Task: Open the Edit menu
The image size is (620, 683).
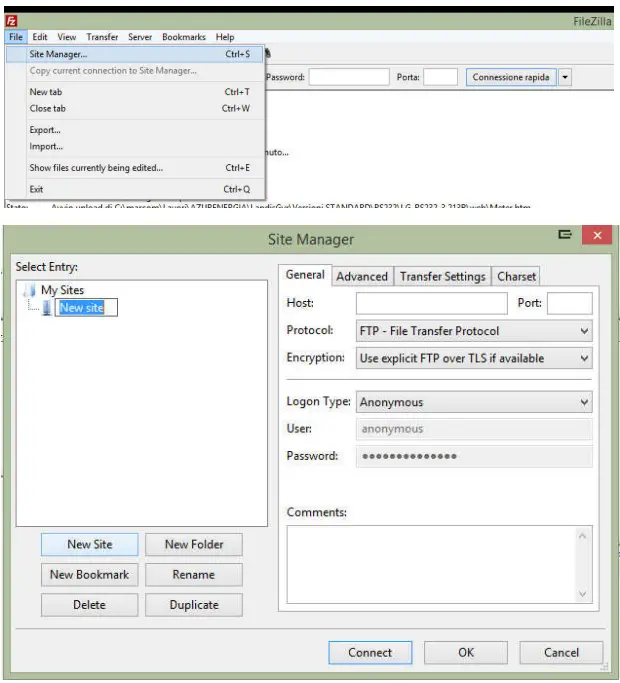Action: (40, 37)
